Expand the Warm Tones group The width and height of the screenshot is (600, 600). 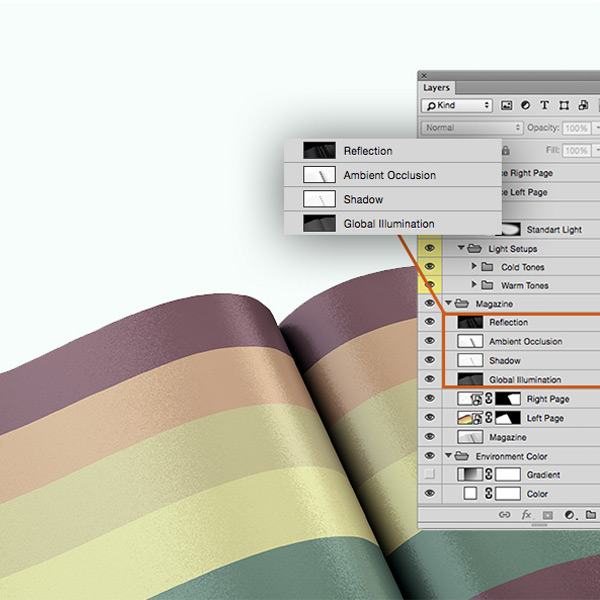point(474,284)
